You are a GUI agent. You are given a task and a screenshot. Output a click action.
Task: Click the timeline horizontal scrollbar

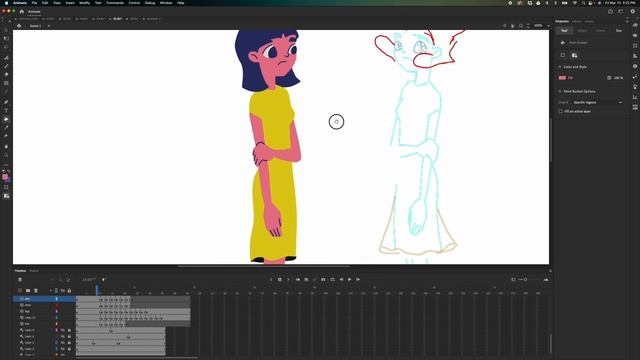coord(137,358)
